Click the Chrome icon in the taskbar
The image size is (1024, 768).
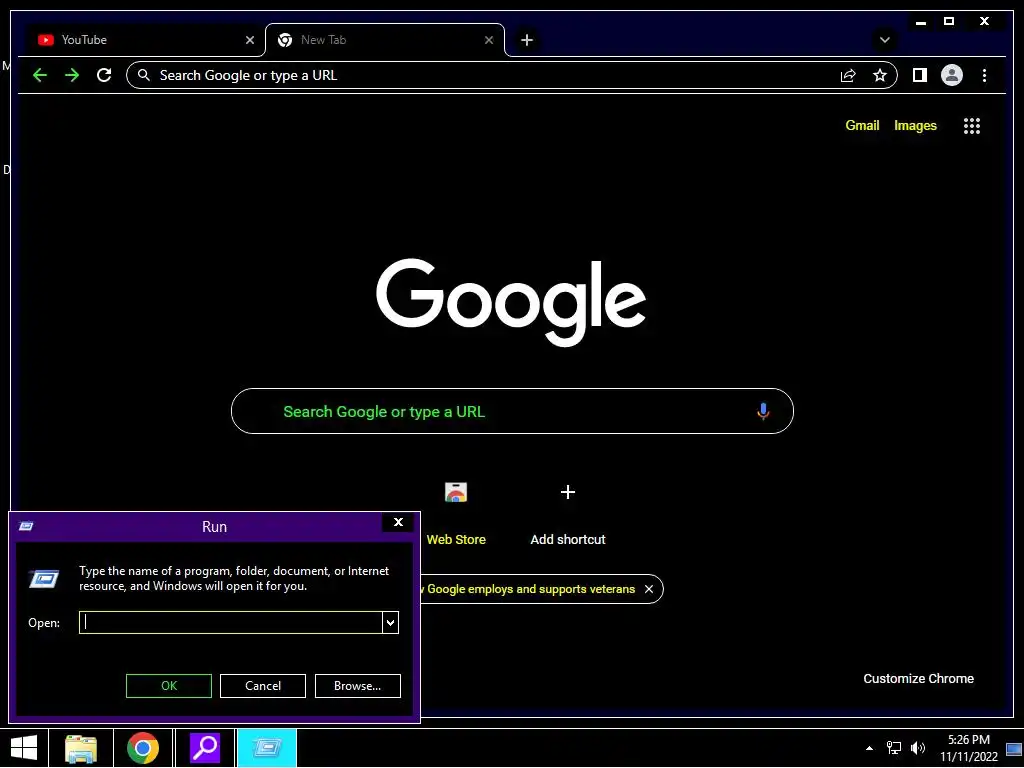pos(143,748)
